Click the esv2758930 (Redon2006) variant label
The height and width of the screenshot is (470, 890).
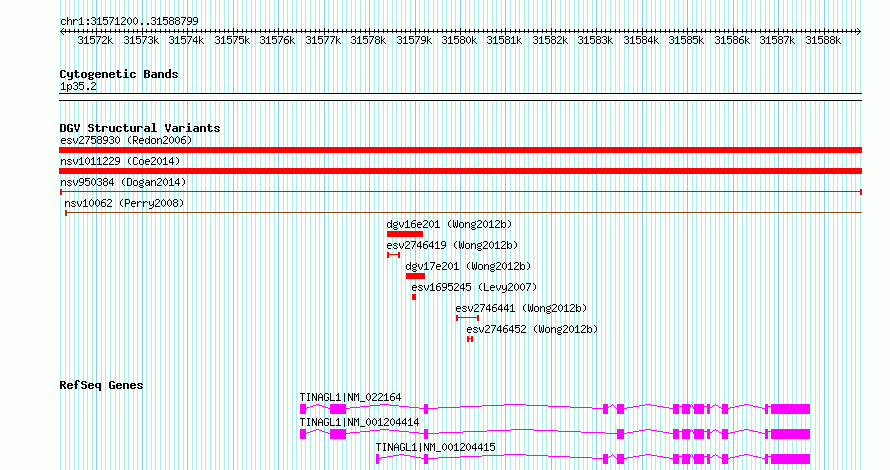click(126, 140)
